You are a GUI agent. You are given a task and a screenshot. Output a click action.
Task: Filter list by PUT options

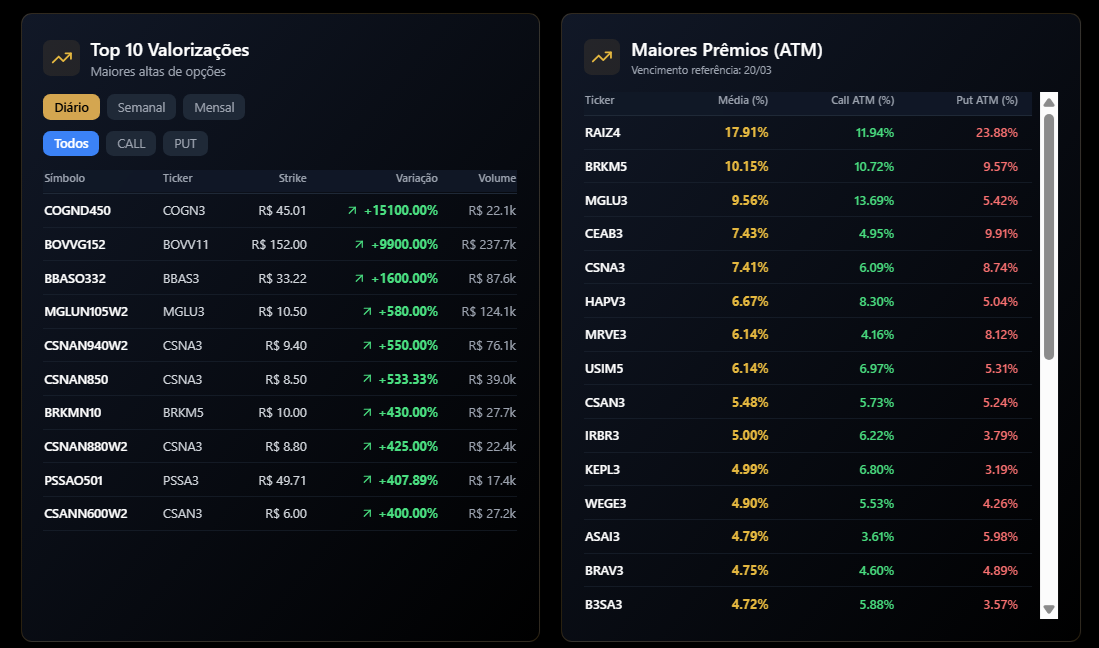[185, 143]
